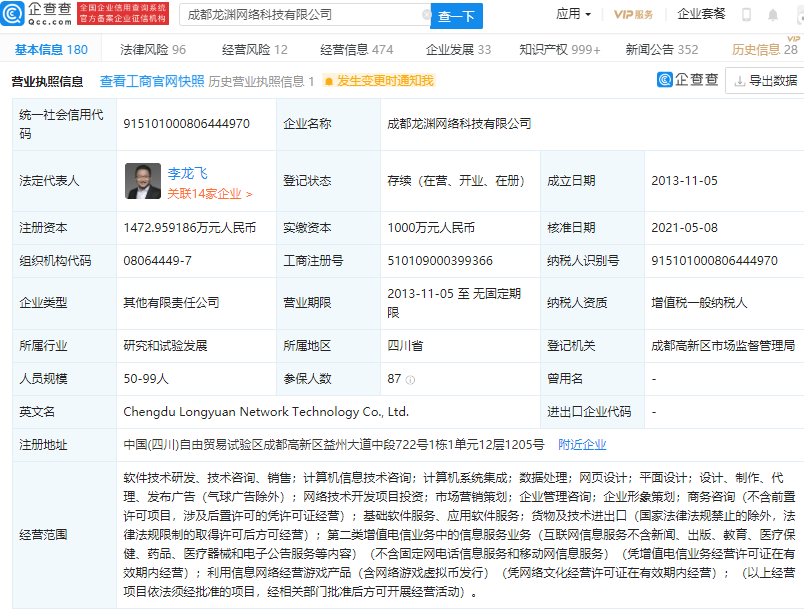Switch to the 知识产权 tab
This screenshot has height=609, width=804.
(559, 49)
